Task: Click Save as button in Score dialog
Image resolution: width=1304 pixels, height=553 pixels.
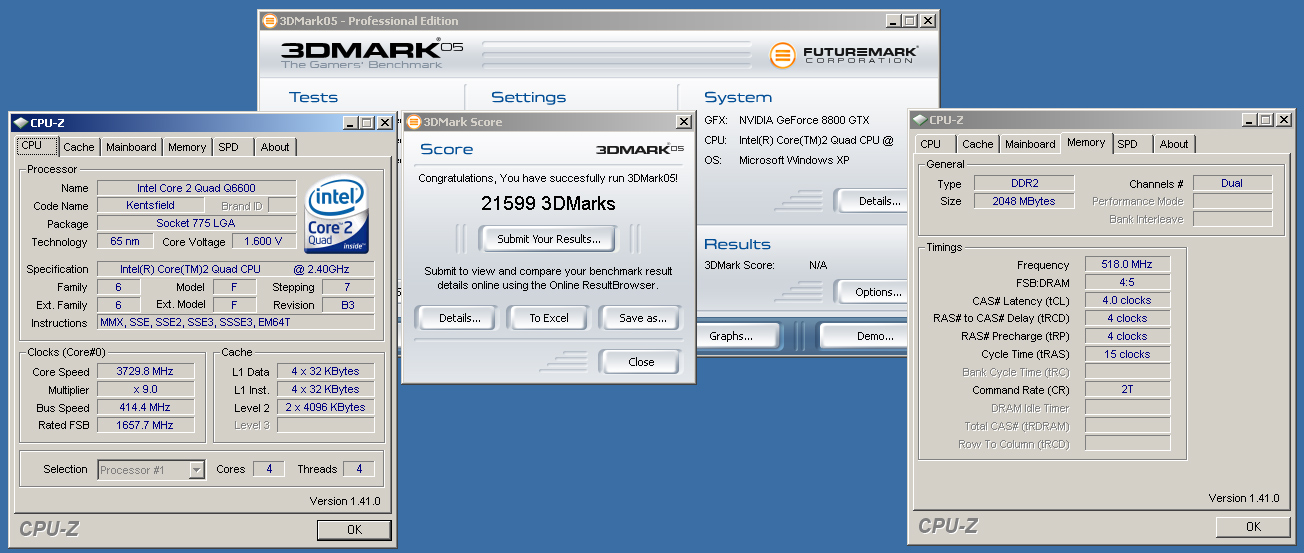Action: click(x=642, y=318)
